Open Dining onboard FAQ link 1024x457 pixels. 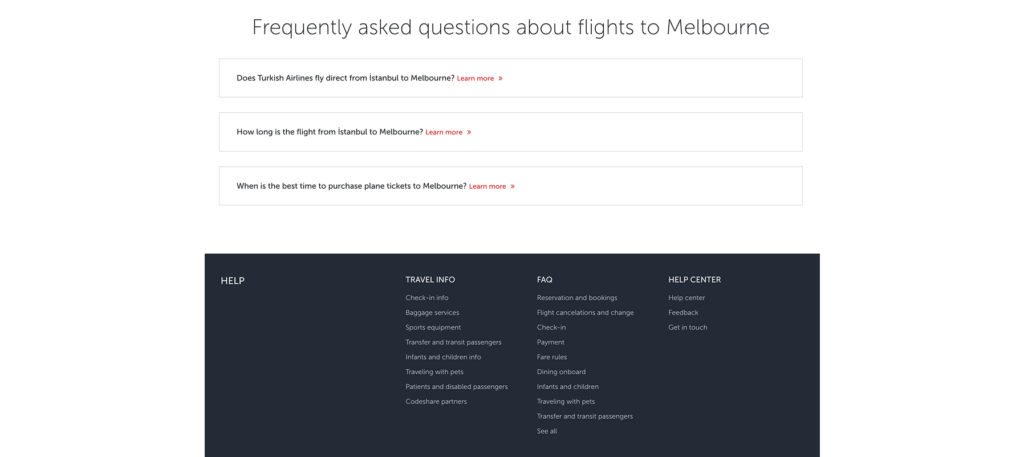click(561, 372)
